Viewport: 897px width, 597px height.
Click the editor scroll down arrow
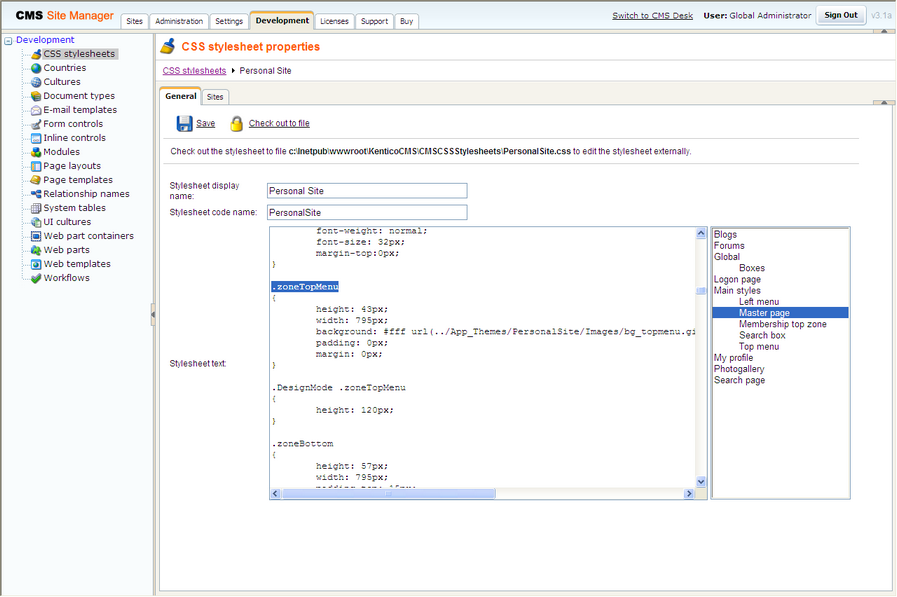701,482
